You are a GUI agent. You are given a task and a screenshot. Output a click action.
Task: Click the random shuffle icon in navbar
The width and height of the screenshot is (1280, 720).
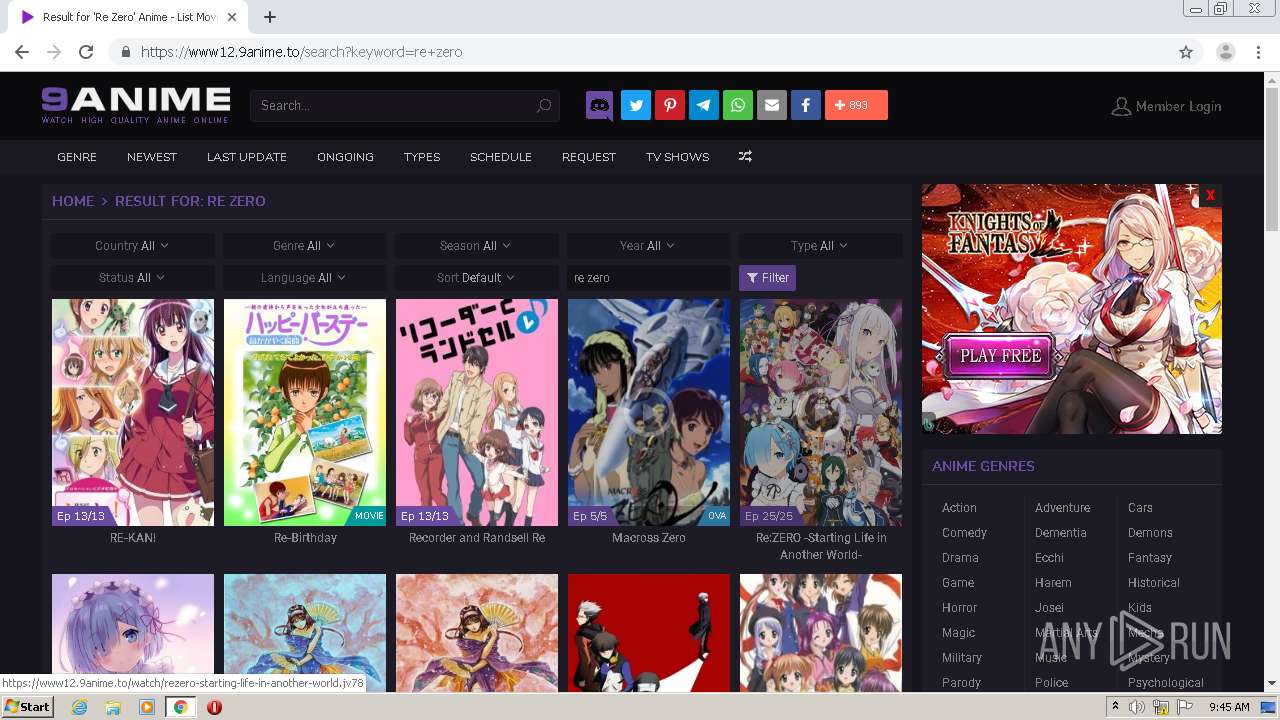click(745, 157)
